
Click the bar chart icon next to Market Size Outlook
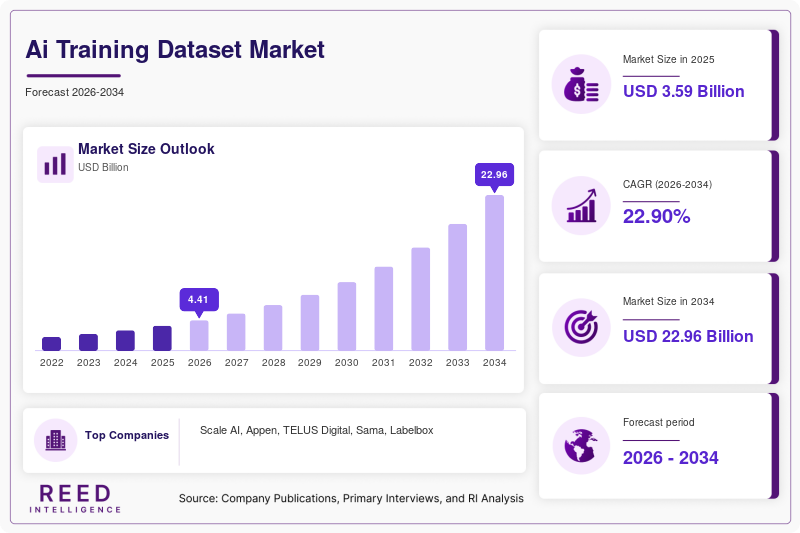tap(55, 164)
